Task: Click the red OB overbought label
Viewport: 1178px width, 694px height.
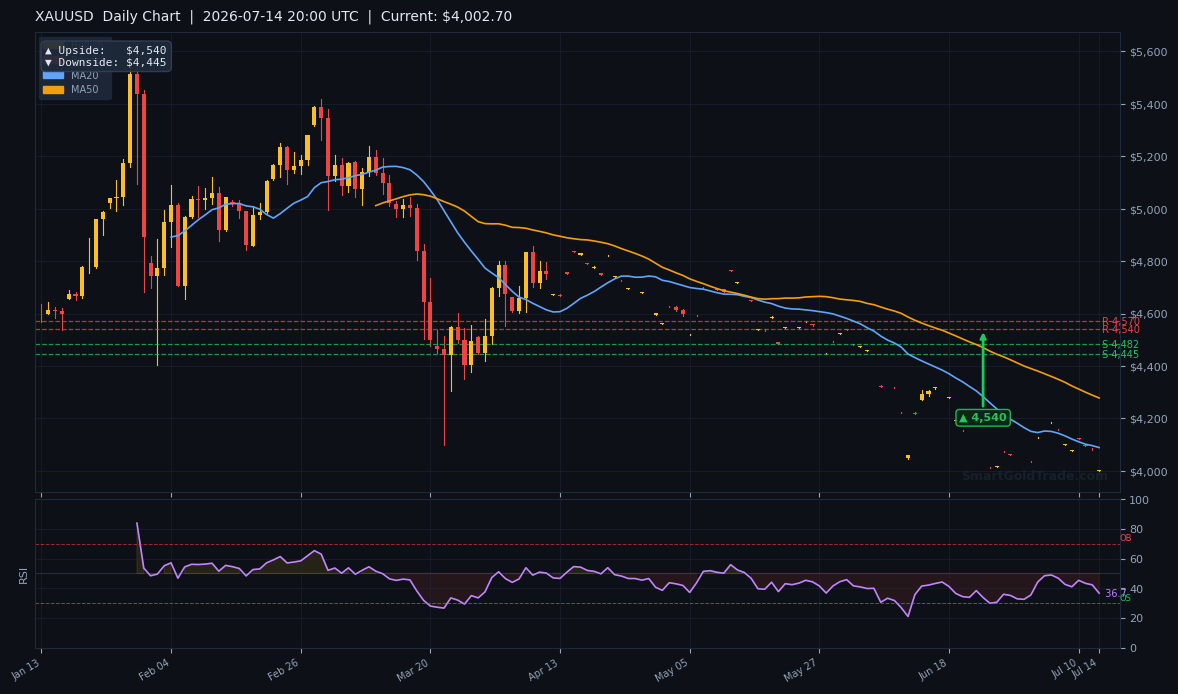Action: click(x=1125, y=539)
